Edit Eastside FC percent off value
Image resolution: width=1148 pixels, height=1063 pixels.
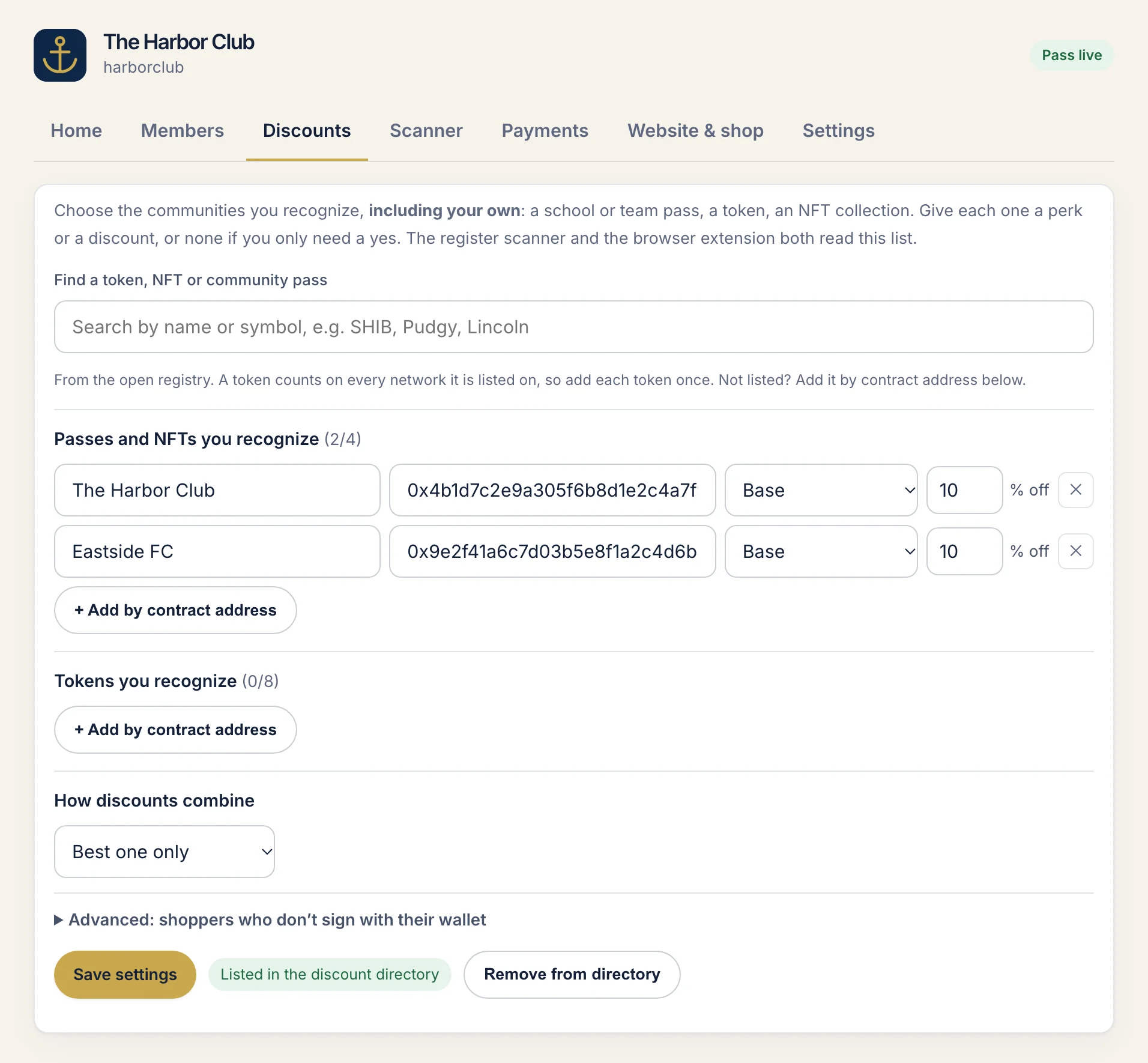964,551
